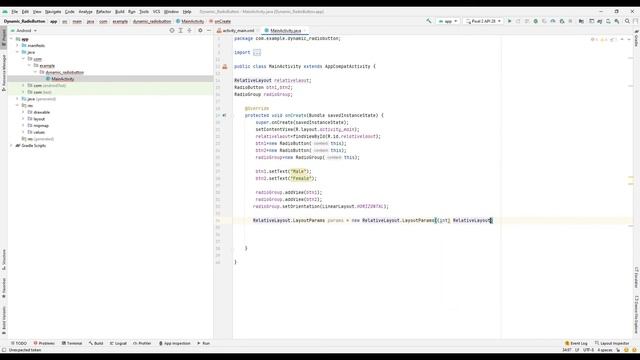Expand the mipmap folder
The width and height of the screenshot is (640, 360).
point(23,125)
